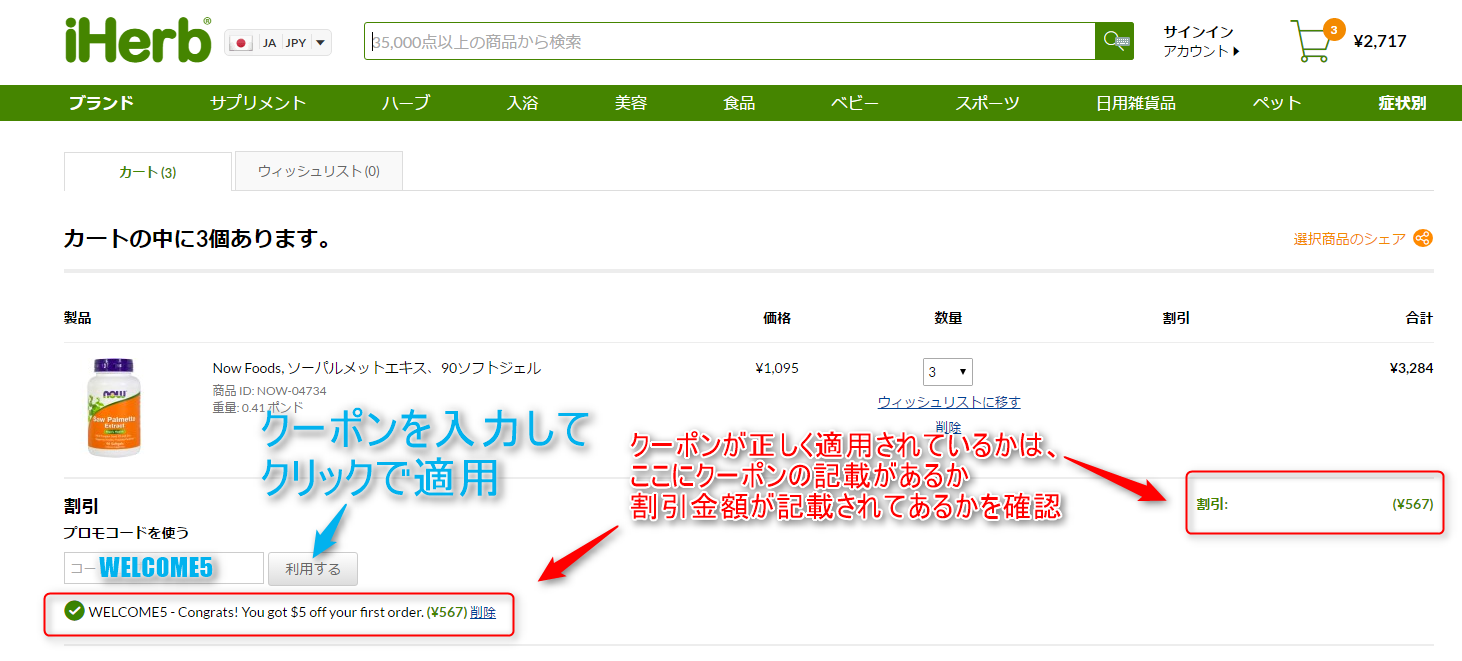
Task: Click the 利用する apply button
Action: pyautogui.click(x=313, y=569)
